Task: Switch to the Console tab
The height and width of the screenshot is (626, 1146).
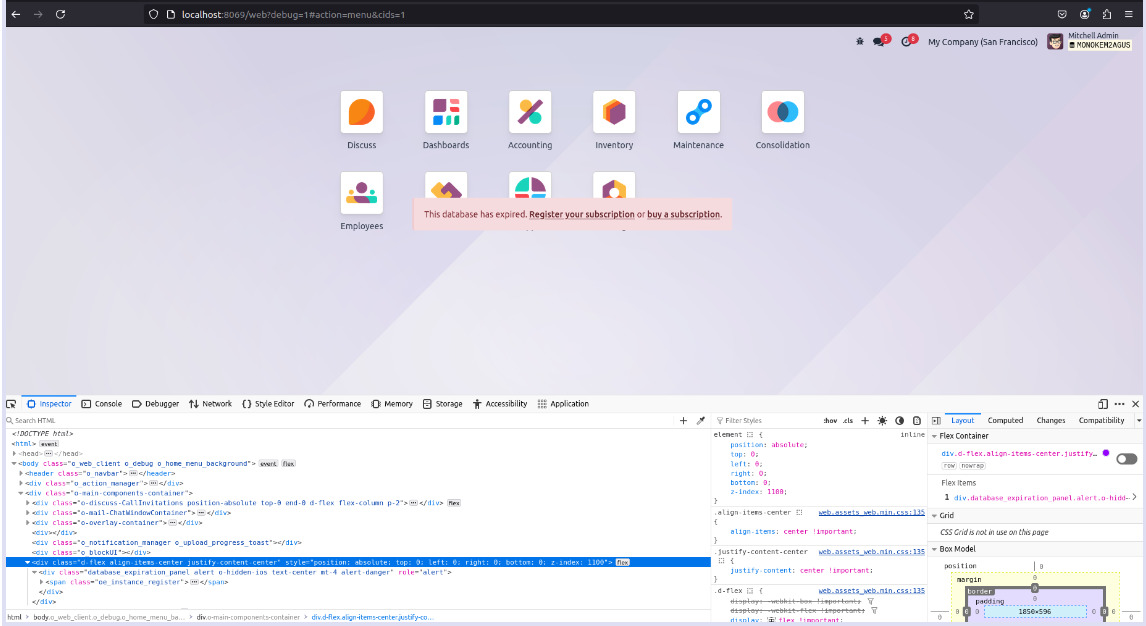Action: [101, 404]
